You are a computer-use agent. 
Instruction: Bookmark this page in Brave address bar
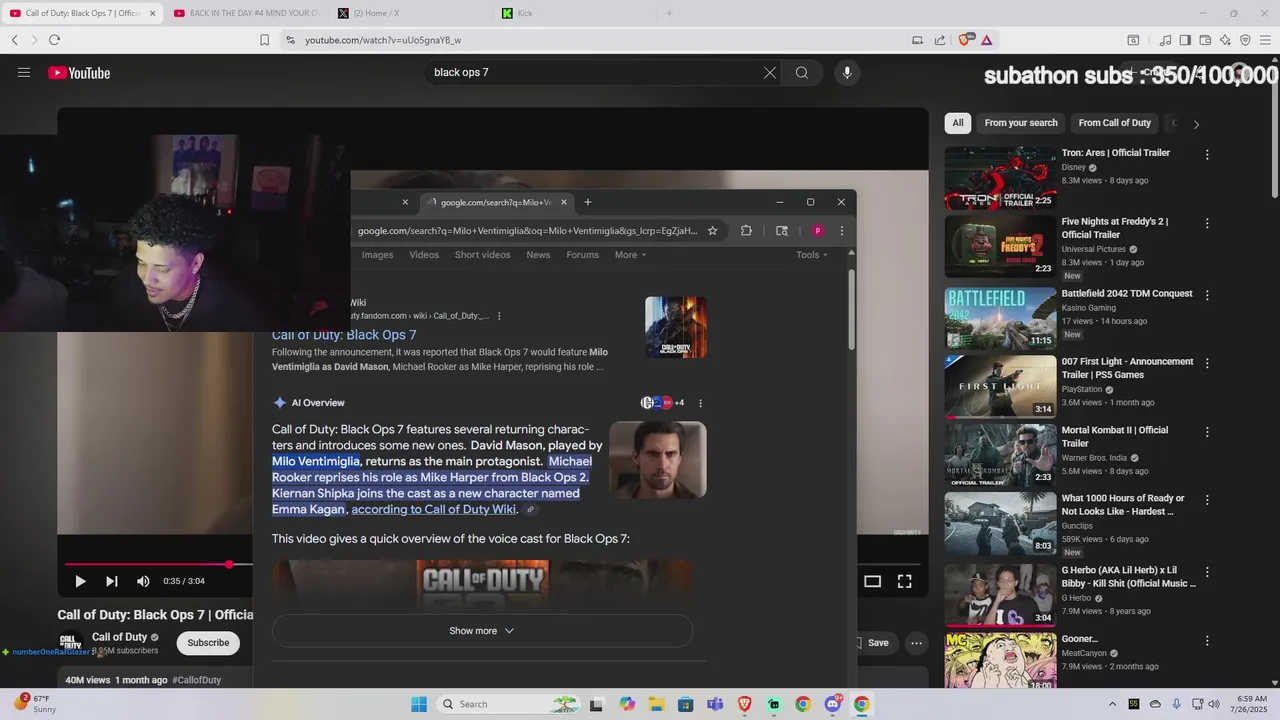click(x=264, y=40)
